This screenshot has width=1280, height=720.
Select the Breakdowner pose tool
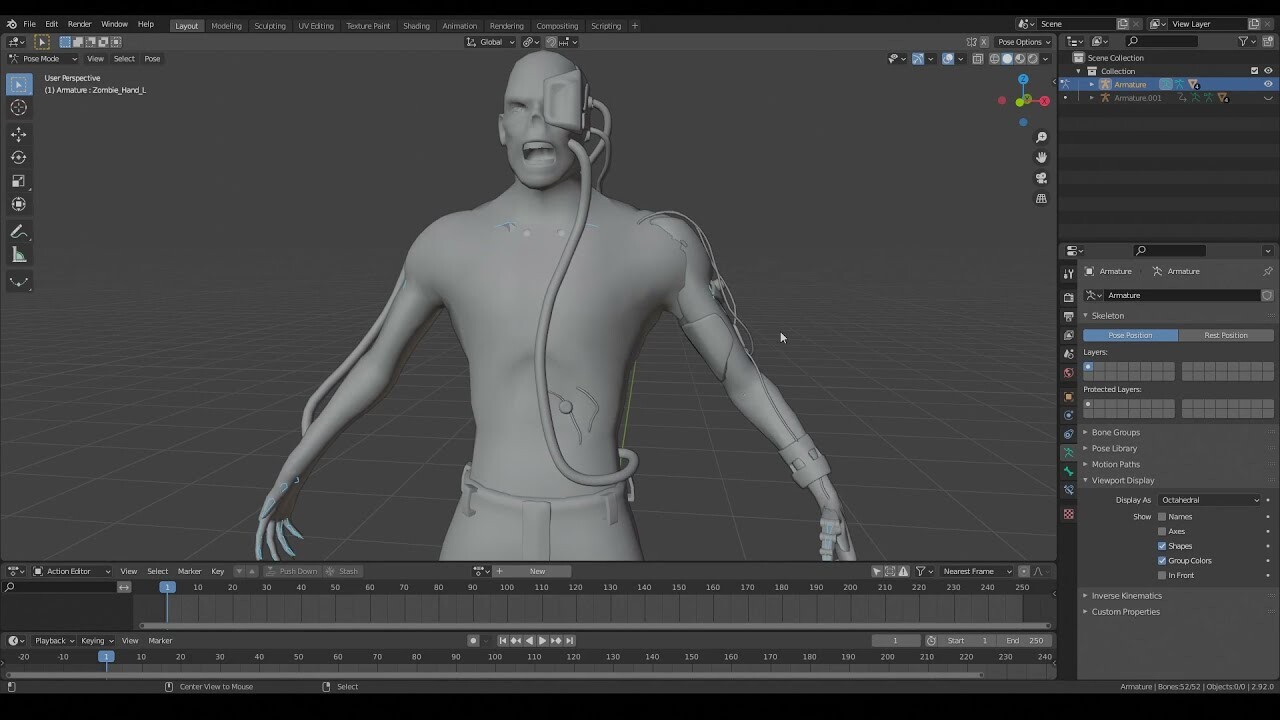(19, 282)
